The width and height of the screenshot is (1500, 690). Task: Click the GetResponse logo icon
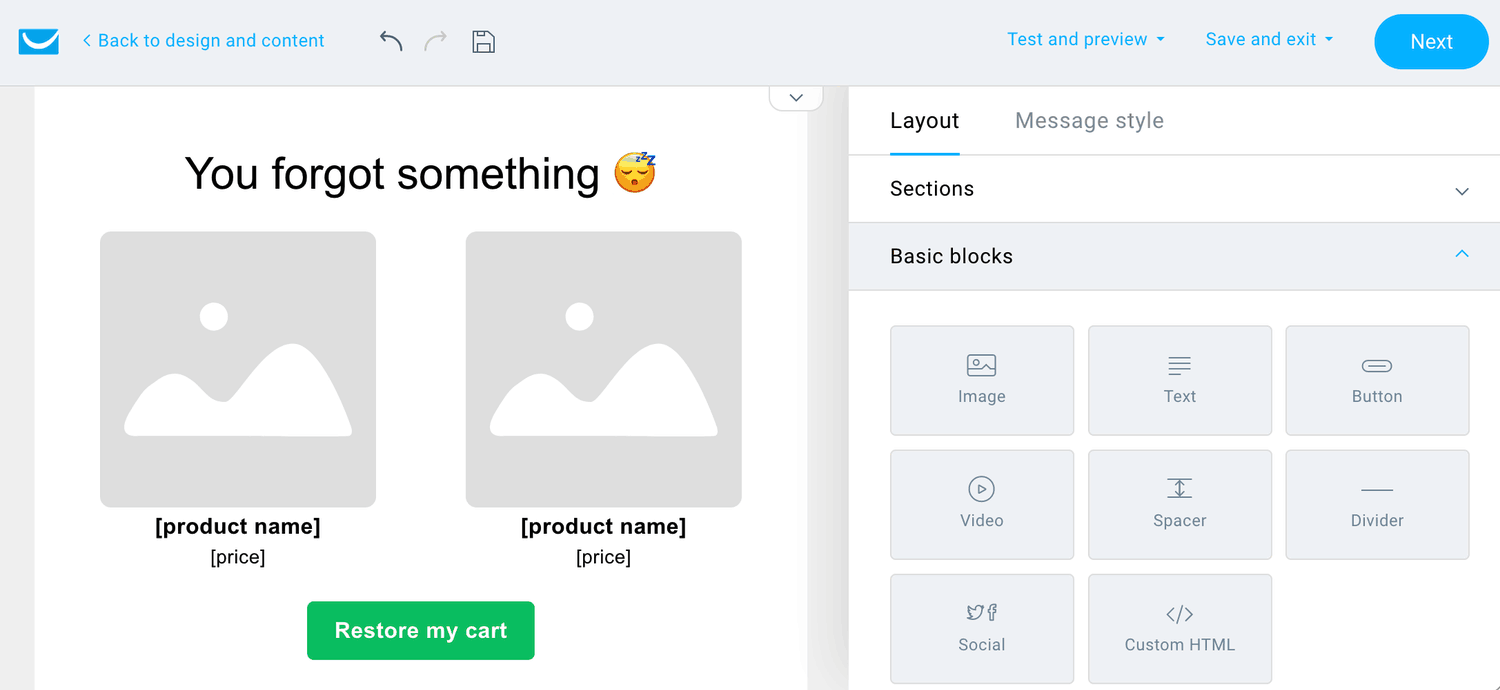point(39,41)
